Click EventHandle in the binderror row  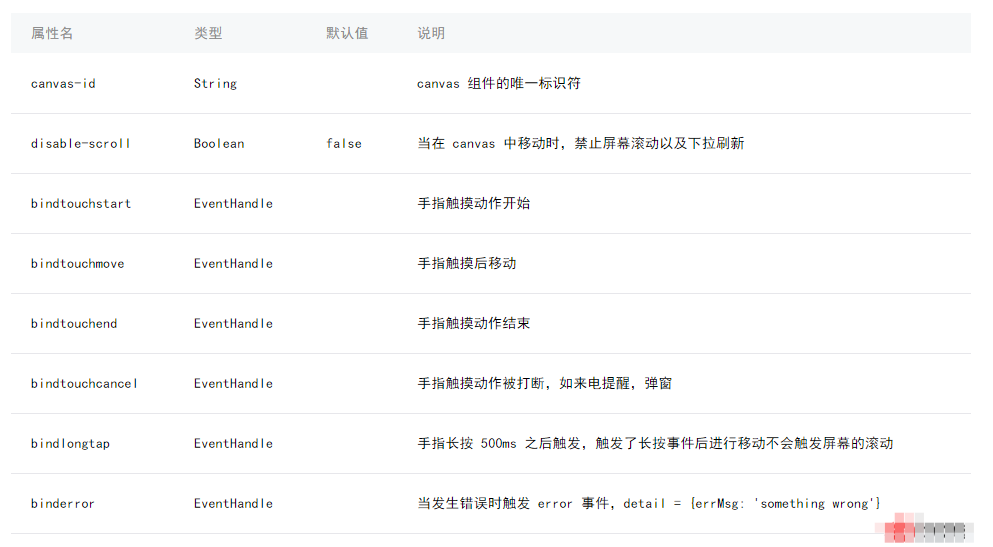233,504
